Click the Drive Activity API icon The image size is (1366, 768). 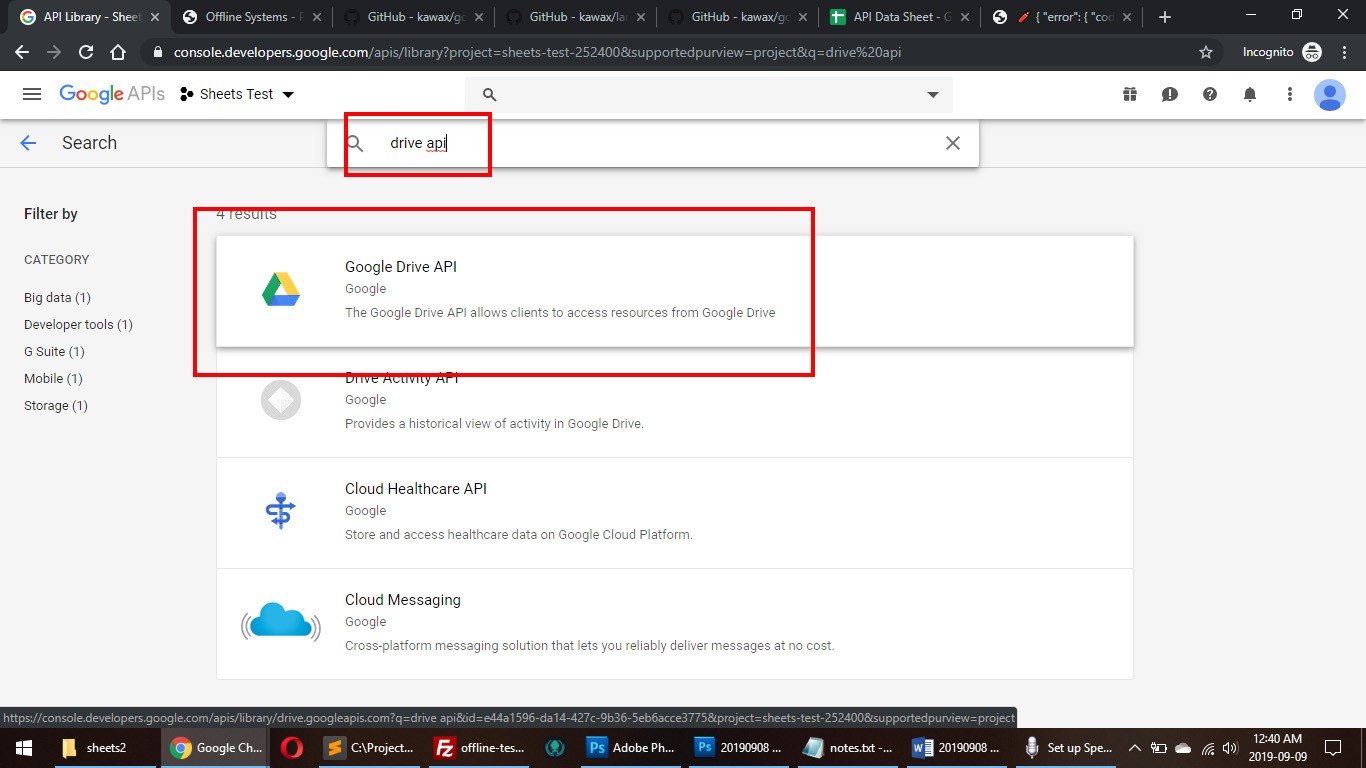(281, 400)
